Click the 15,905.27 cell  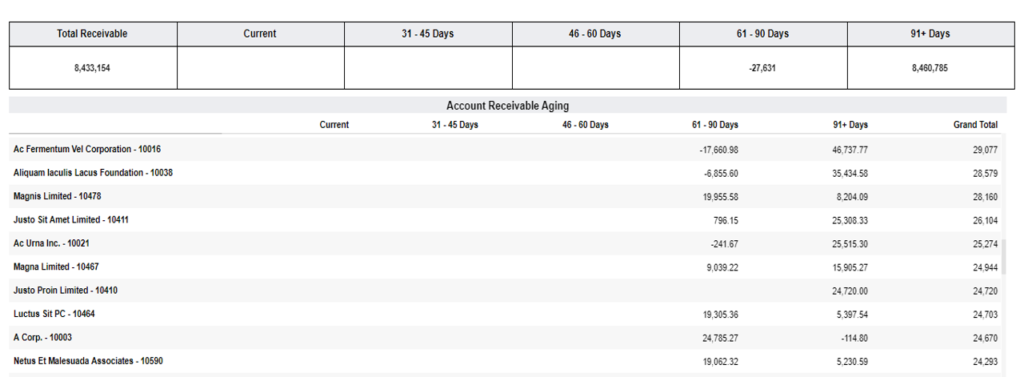[x=850, y=268]
